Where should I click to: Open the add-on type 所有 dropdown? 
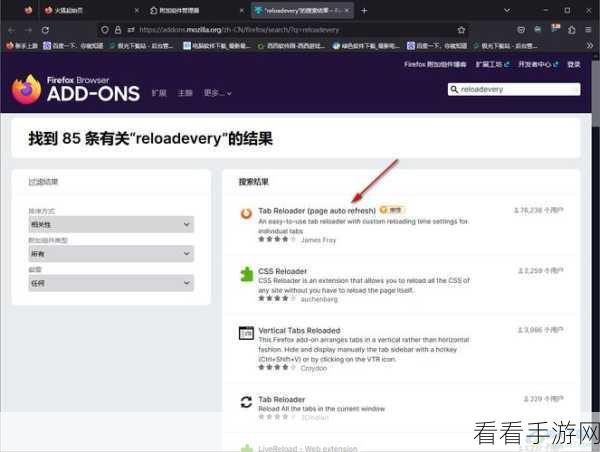tap(111, 254)
